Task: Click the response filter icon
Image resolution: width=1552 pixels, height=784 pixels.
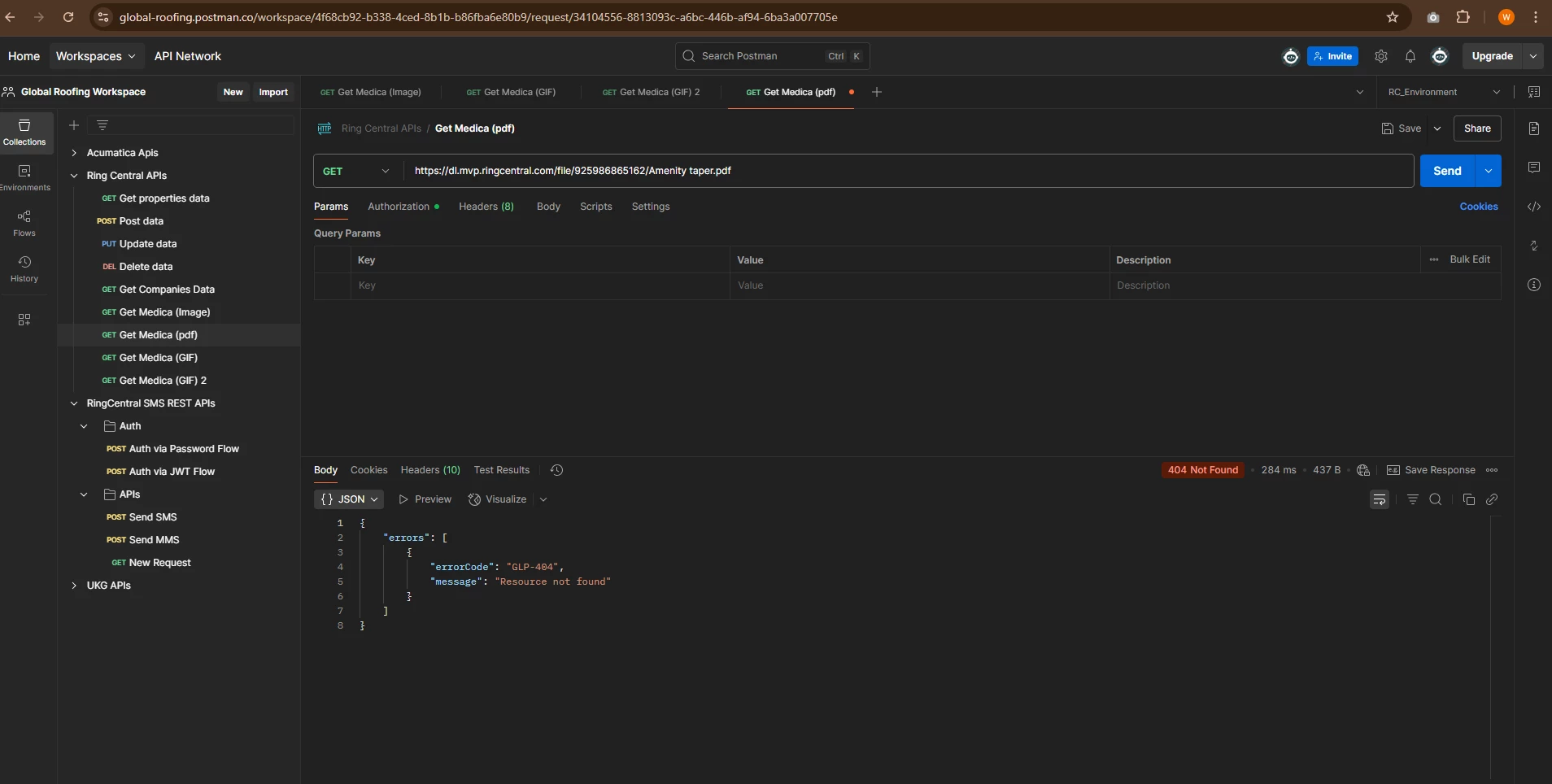Action: point(1413,499)
